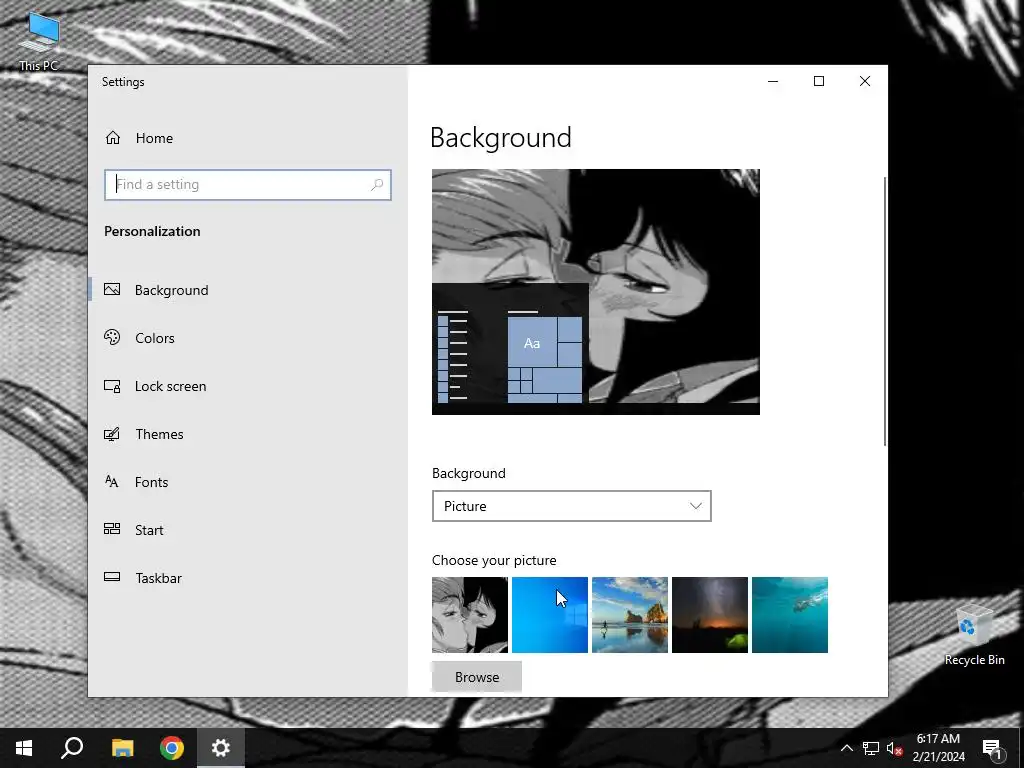Open the Start personalization section
This screenshot has height=768, width=1024.
pos(149,530)
